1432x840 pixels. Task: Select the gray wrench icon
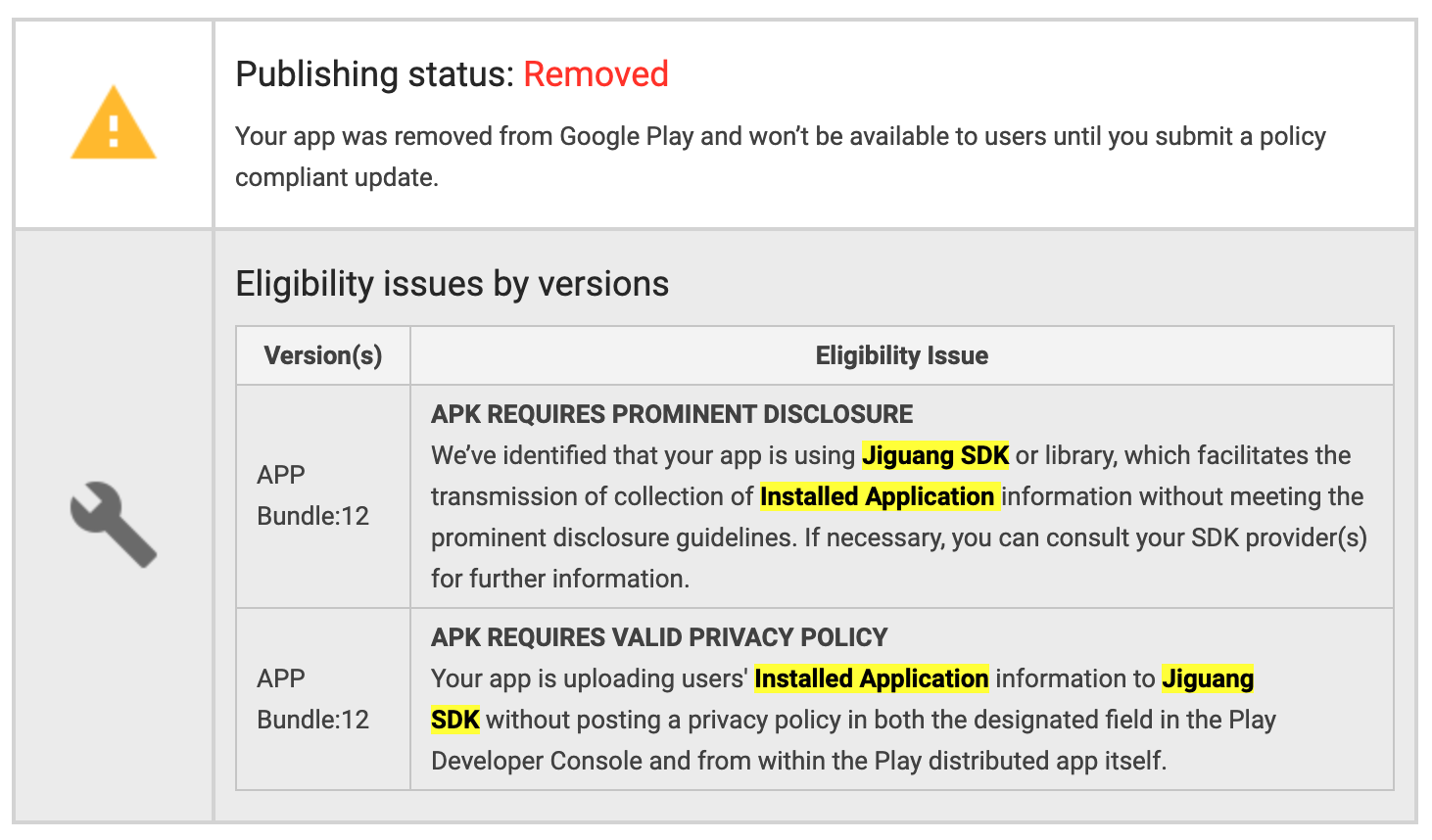[x=114, y=525]
